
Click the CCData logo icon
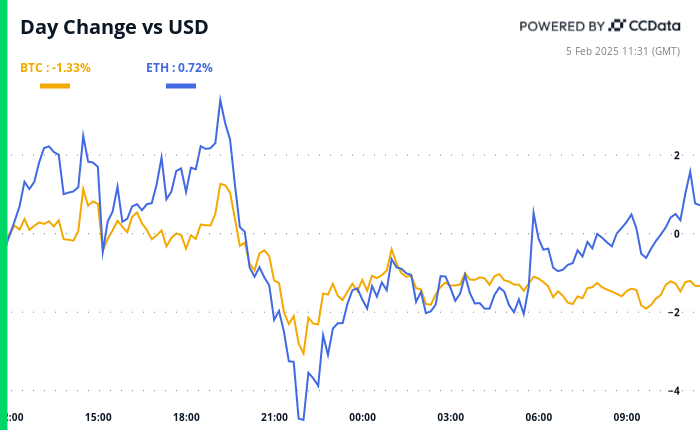coord(618,25)
